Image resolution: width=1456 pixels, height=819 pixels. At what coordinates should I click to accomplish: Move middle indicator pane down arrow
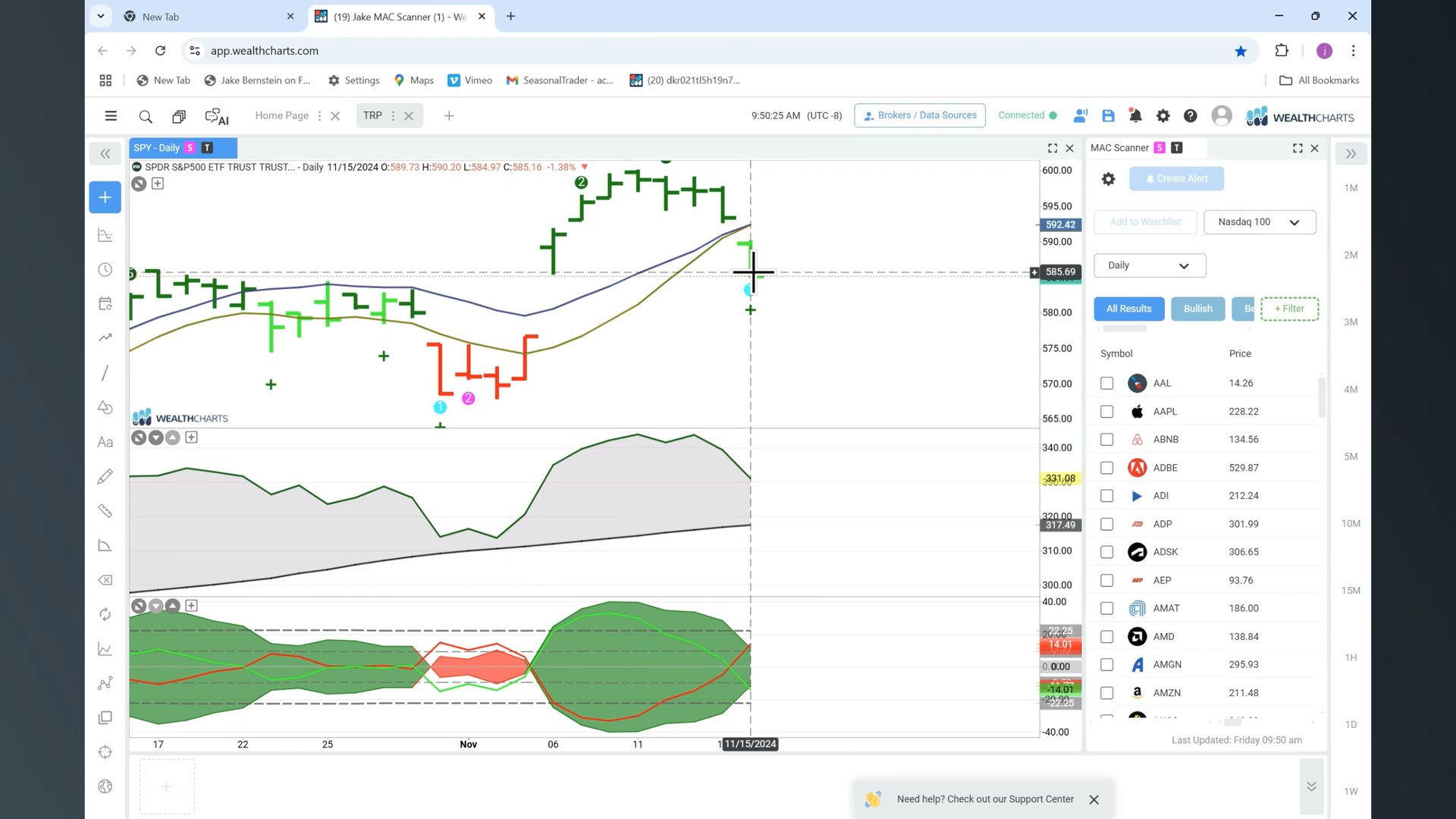point(155,438)
